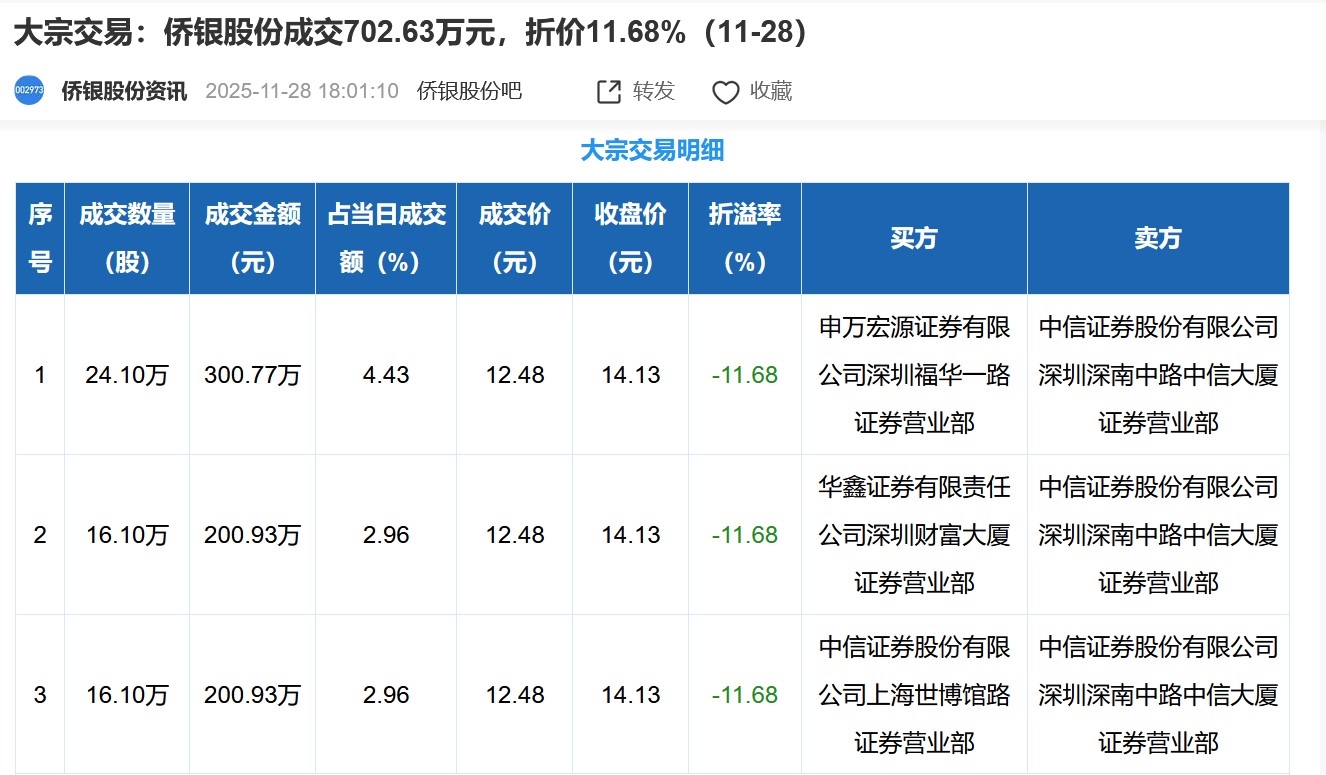1326x775 pixels.
Task: Click the 成交数量（股） column header
Action: [127, 238]
